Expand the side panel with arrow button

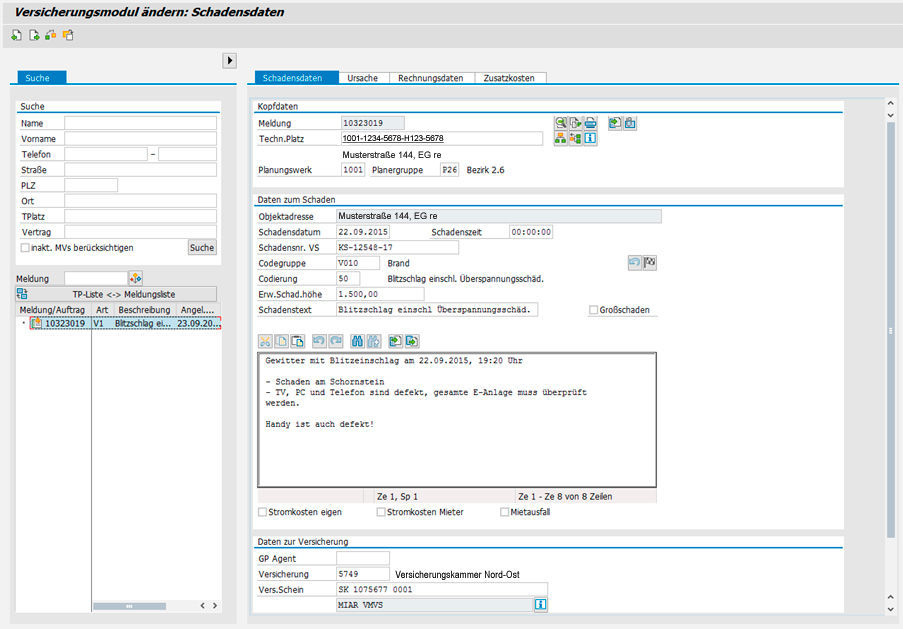[x=229, y=60]
